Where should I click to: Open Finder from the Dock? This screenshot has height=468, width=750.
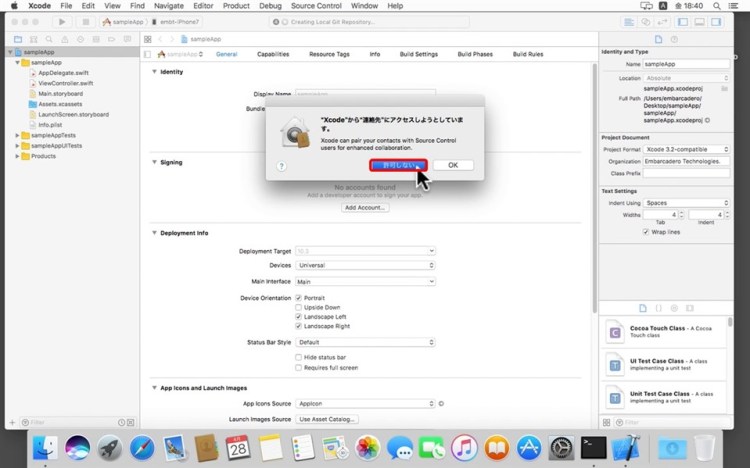pos(45,448)
